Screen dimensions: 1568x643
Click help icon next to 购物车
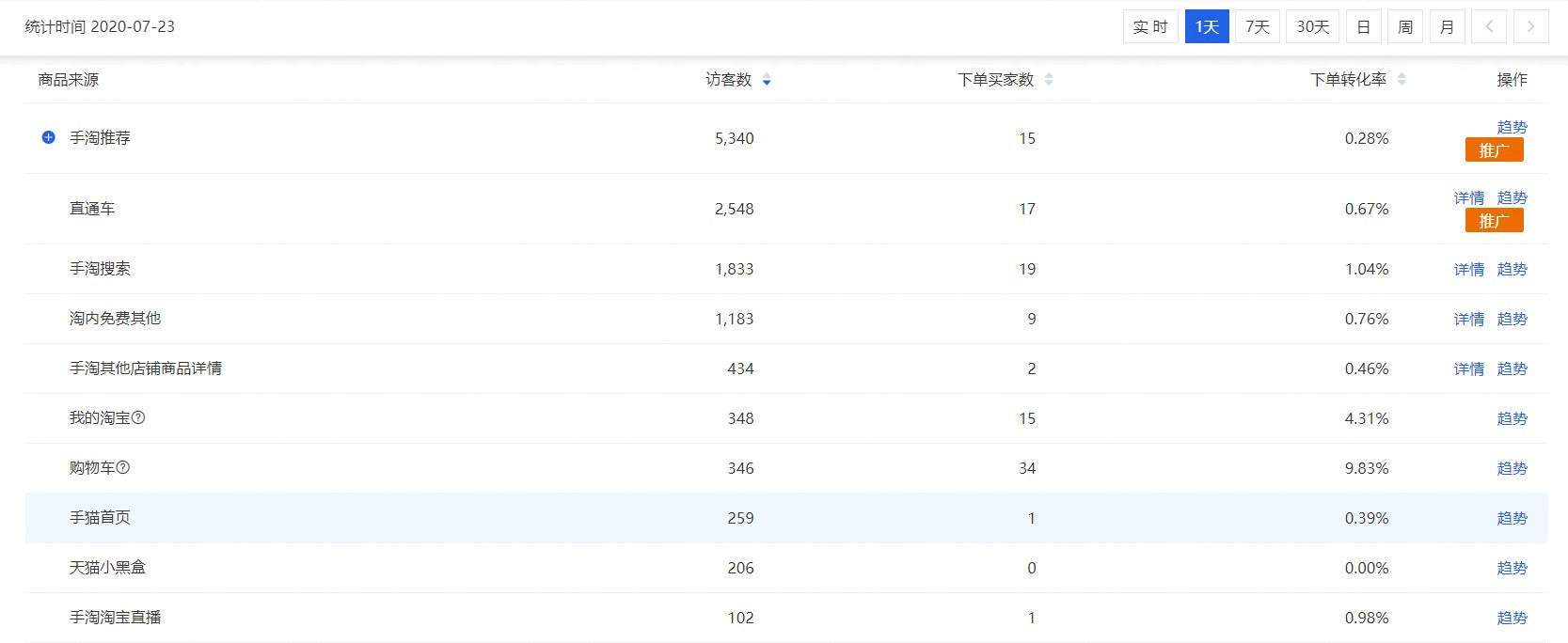coord(123,467)
